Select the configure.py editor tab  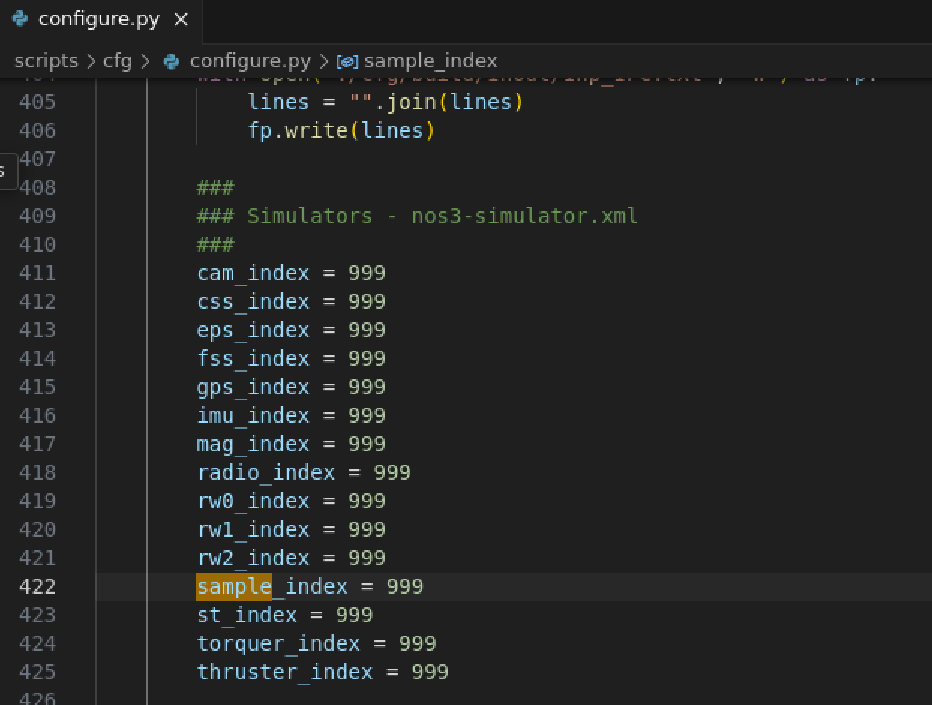coord(100,20)
